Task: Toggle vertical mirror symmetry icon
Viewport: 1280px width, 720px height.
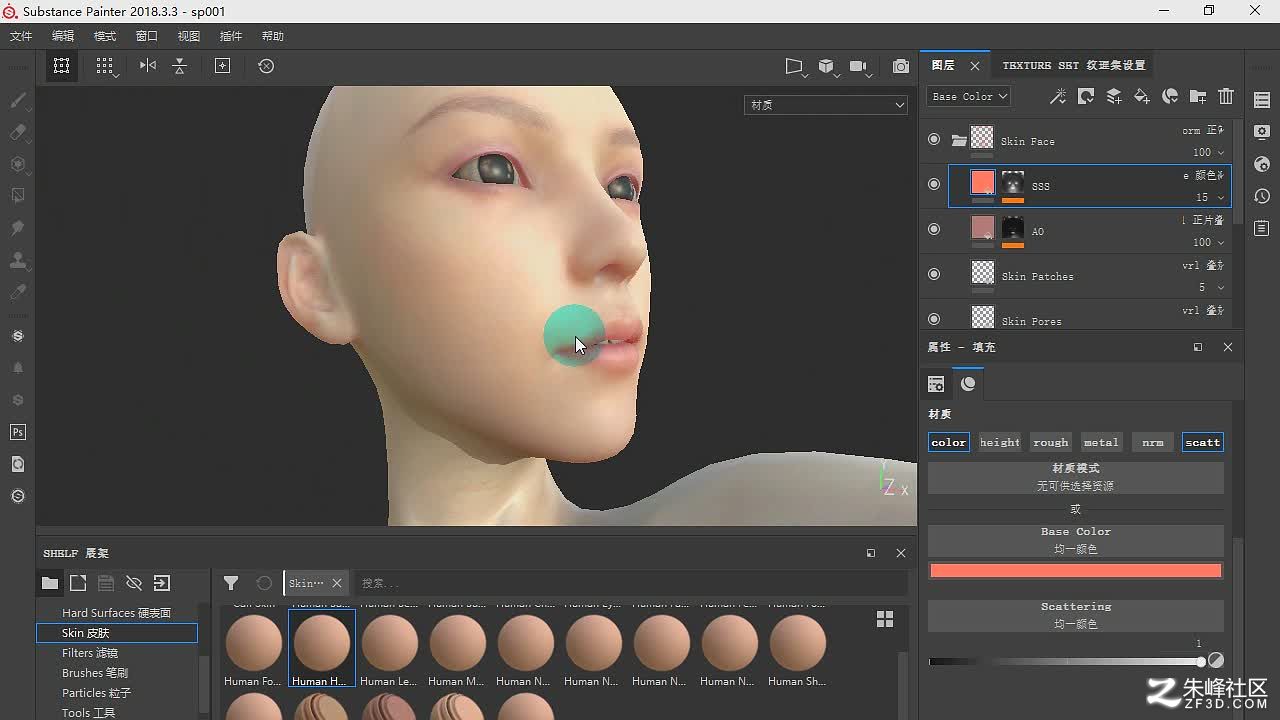Action: pos(179,66)
